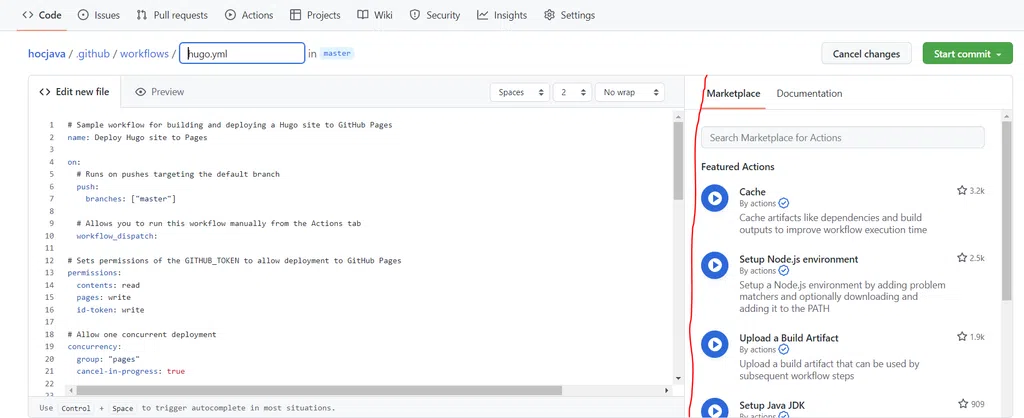Open the repository Settings tab
The width and height of the screenshot is (1024, 418).
coord(569,15)
